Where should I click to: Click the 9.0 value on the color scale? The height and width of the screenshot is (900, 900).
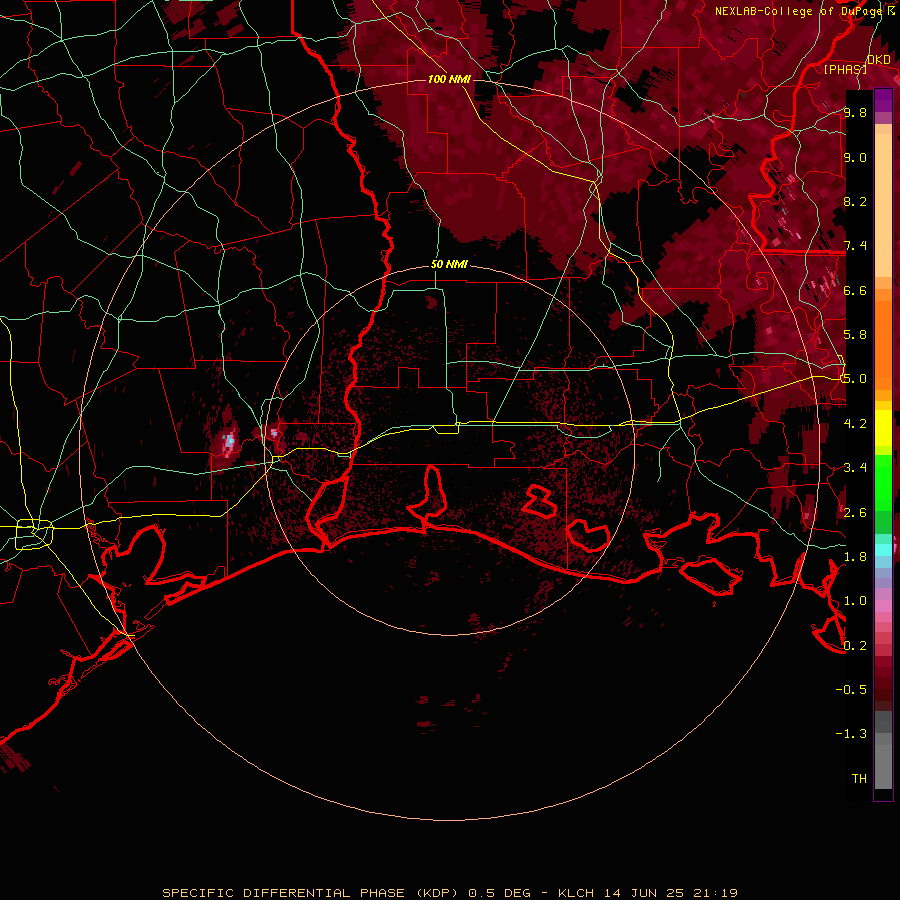855,157
